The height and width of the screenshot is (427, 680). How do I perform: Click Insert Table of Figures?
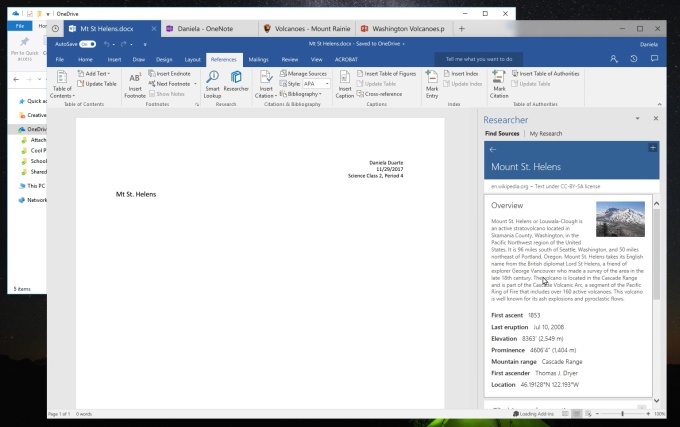point(390,74)
